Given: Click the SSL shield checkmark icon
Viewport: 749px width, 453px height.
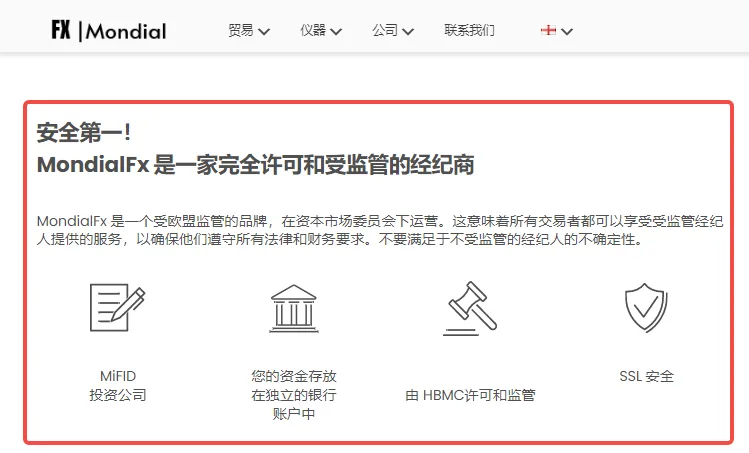Looking at the screenshot, I should [x=646, y=307].
